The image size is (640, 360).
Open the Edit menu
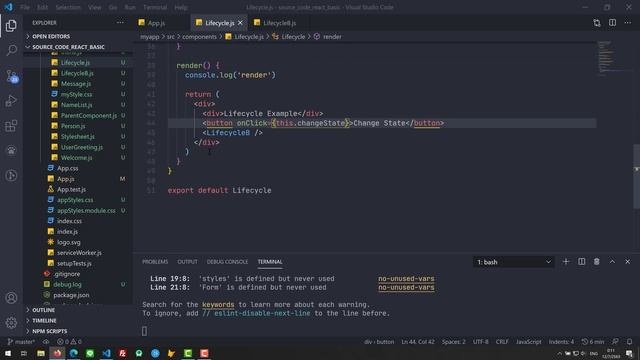[42, 7]
